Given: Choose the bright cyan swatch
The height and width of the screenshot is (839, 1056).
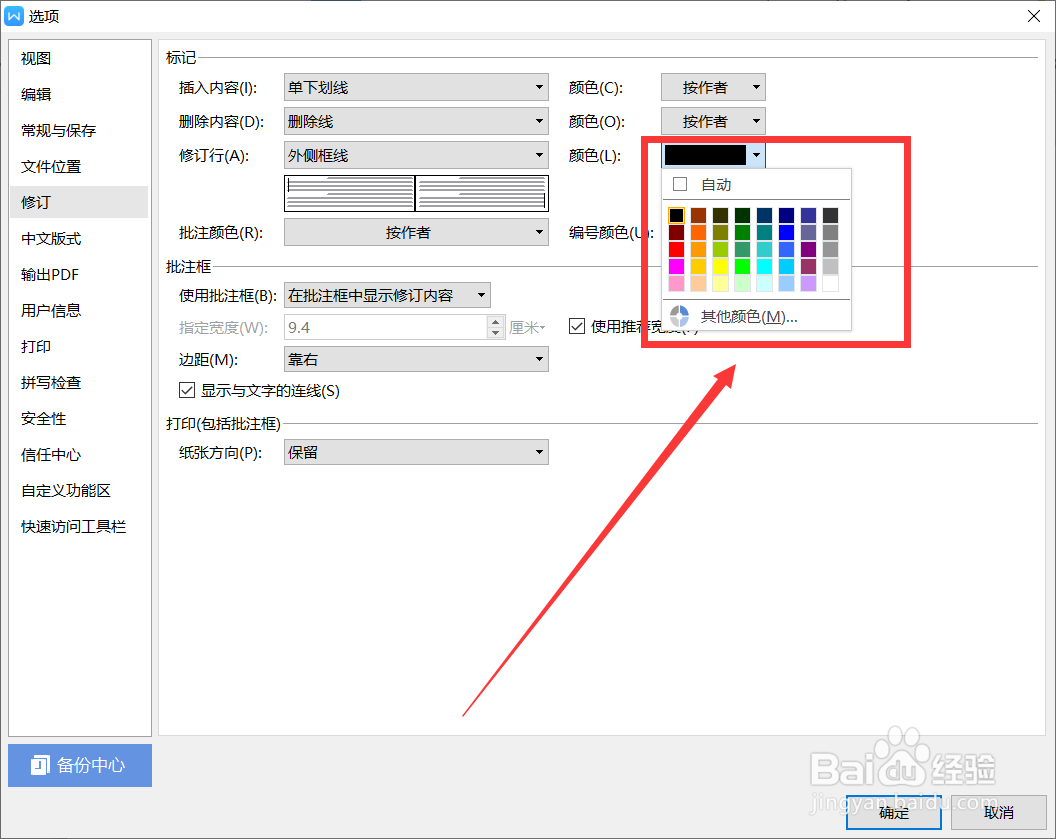Looking at the screenshot, I should click(x=764, y=267).
